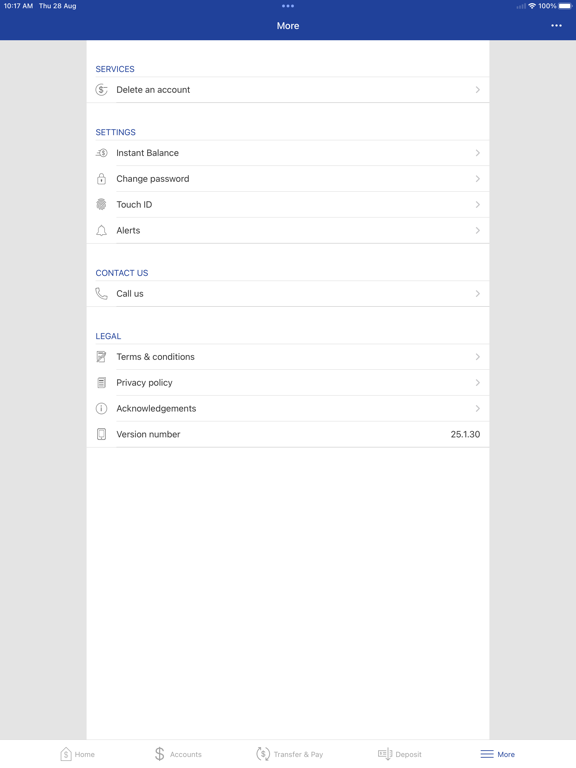Open the Accounts tab
Screen dimensions: 576x768
click(178, 754)
